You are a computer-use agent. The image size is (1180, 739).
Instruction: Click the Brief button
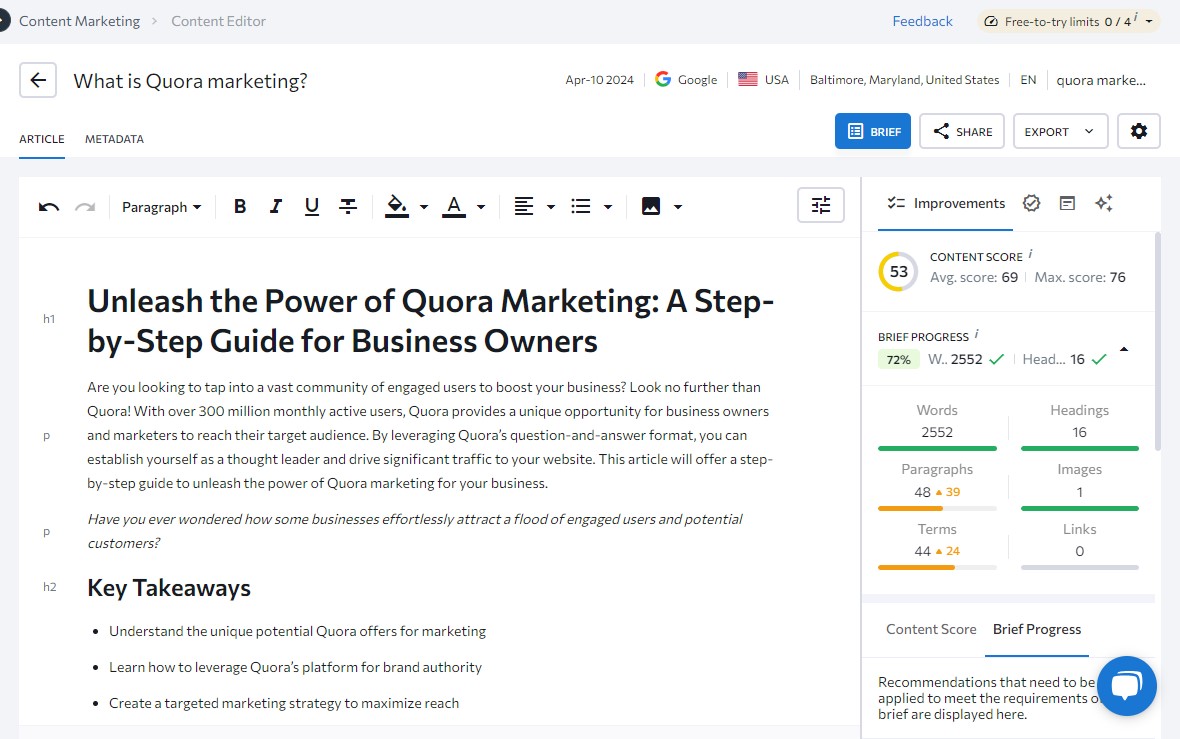(x=873, y=131)
